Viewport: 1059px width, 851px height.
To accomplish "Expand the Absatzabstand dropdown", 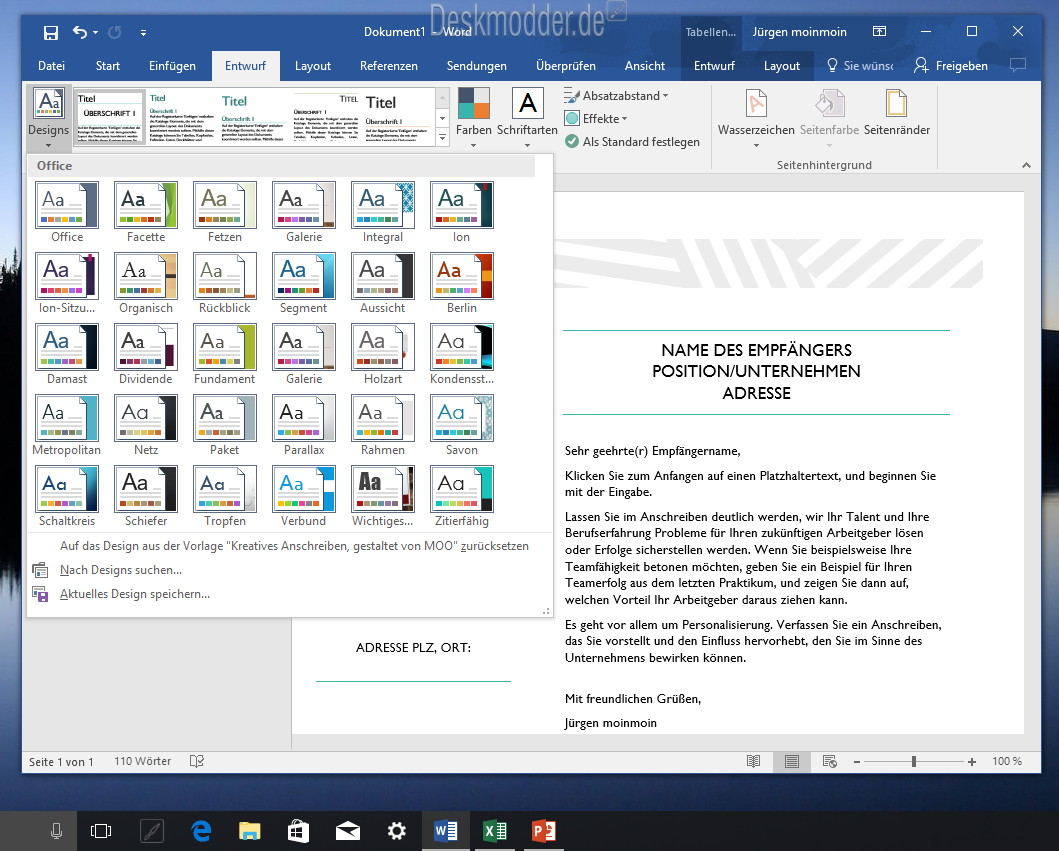I will pyautogui.click(x=616, y=96).
